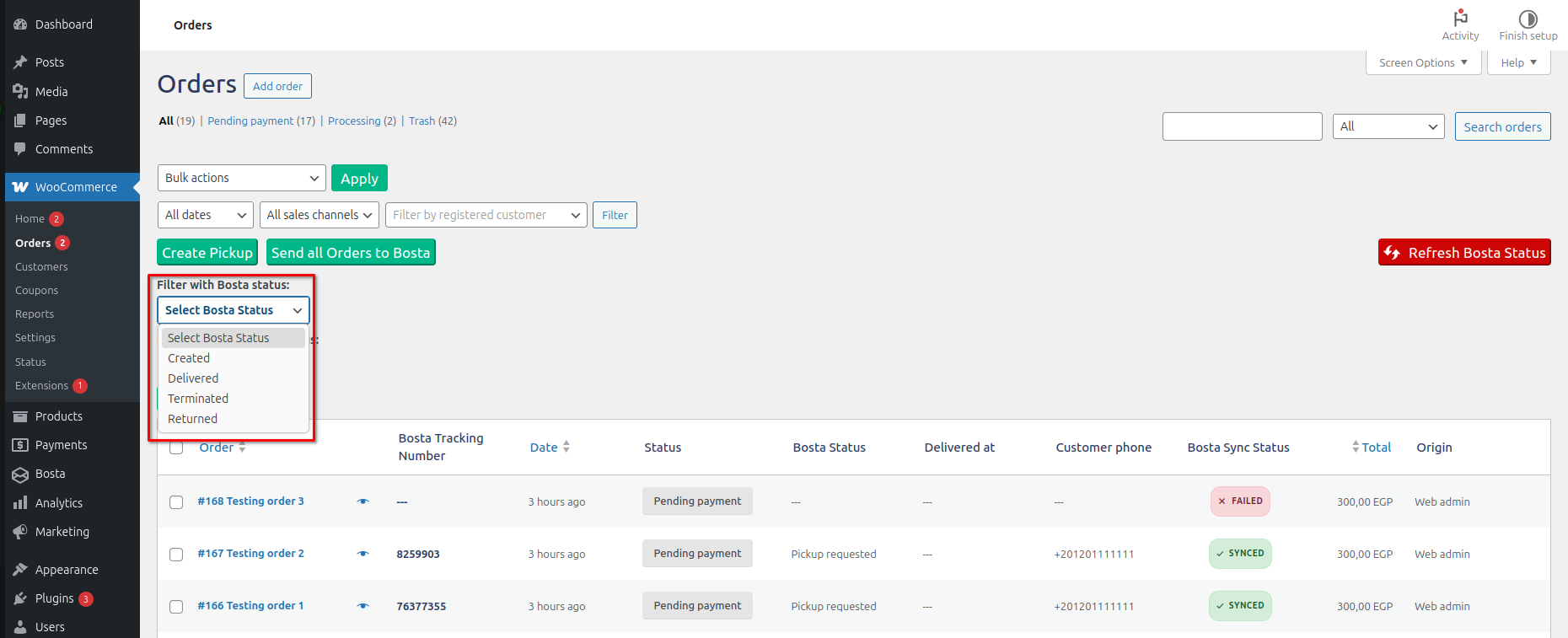Open Settings in WooCommerce submenu

35,337
